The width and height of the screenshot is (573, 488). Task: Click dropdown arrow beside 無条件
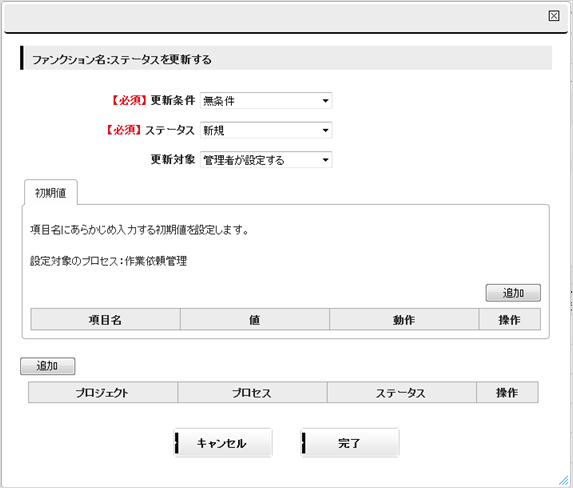[x=325, y=101]
